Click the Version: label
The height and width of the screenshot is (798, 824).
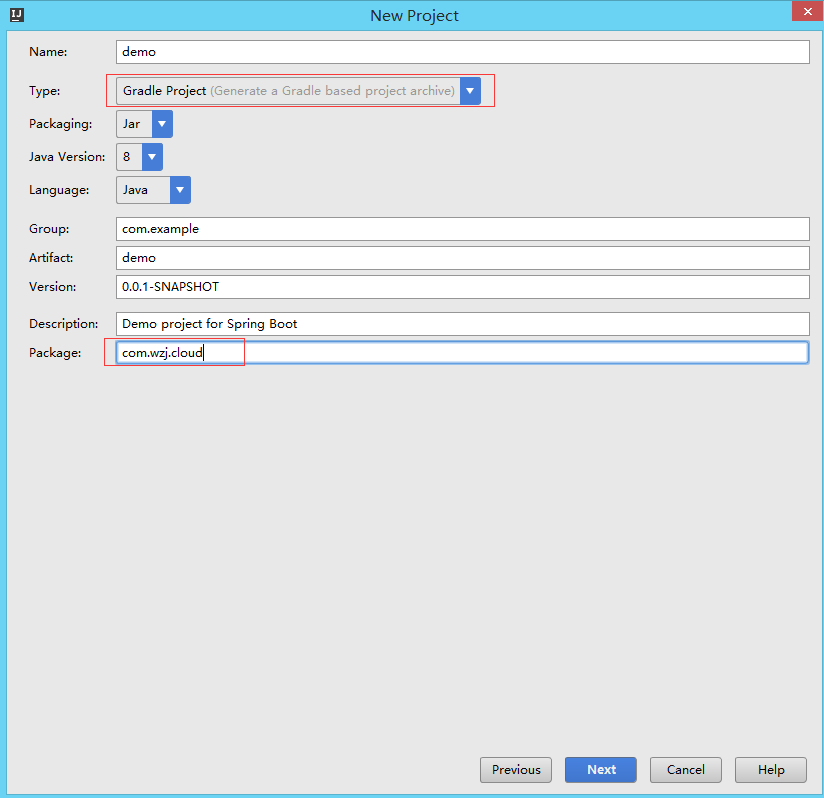pos(53,287)
